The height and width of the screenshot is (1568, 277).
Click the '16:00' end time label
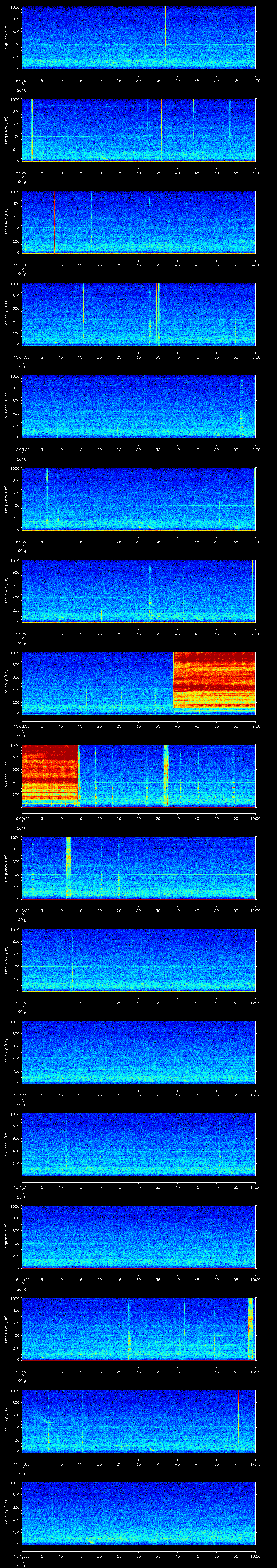coord(255,1371)
